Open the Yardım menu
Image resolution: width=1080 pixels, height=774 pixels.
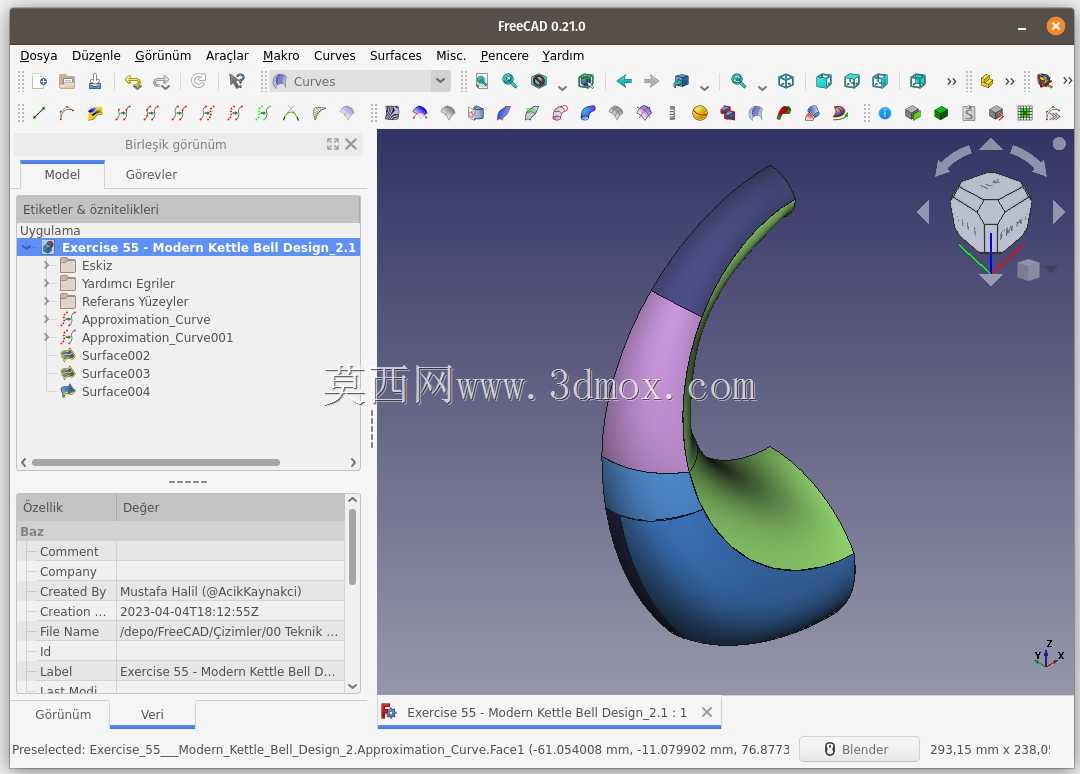pos(563,55)
